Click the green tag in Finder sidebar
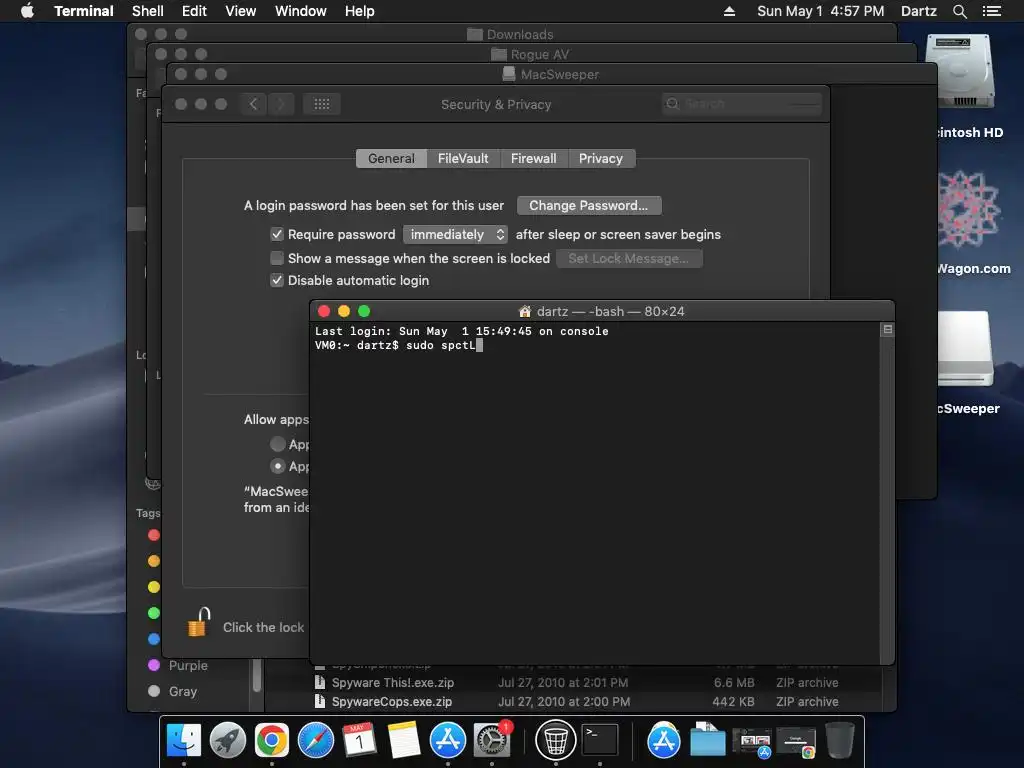1024x768 pixels. (154, 613)
